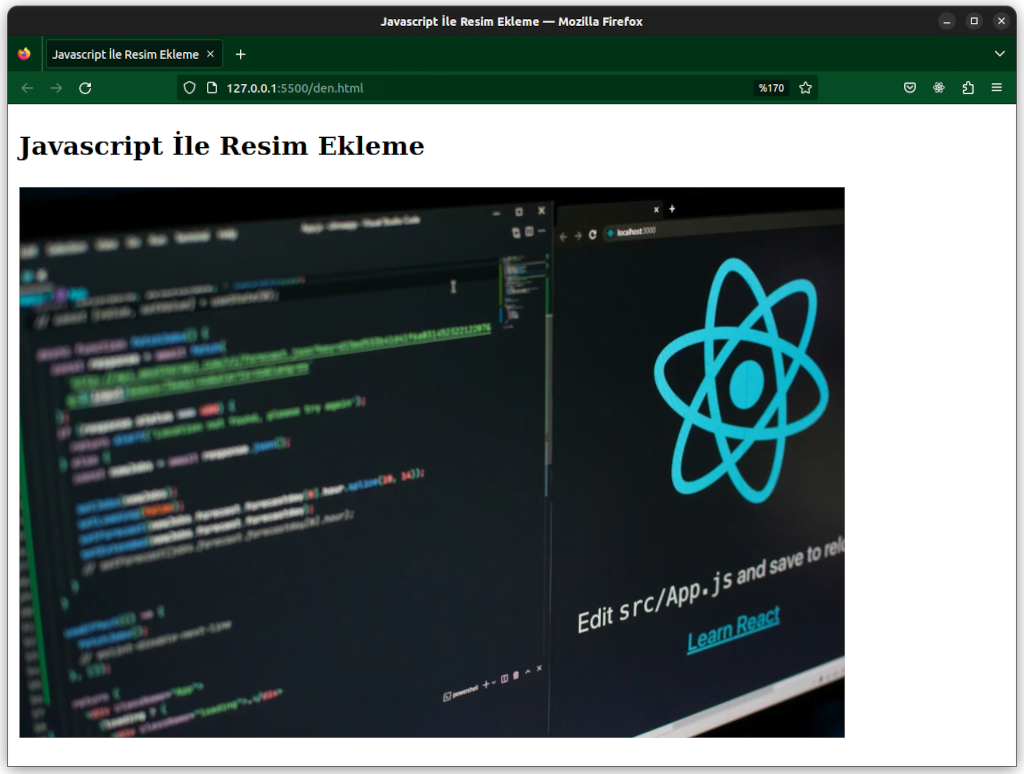Screen dimensions: 1024x774
Task: Show site information page icon
Action: [x=212, y=88]
